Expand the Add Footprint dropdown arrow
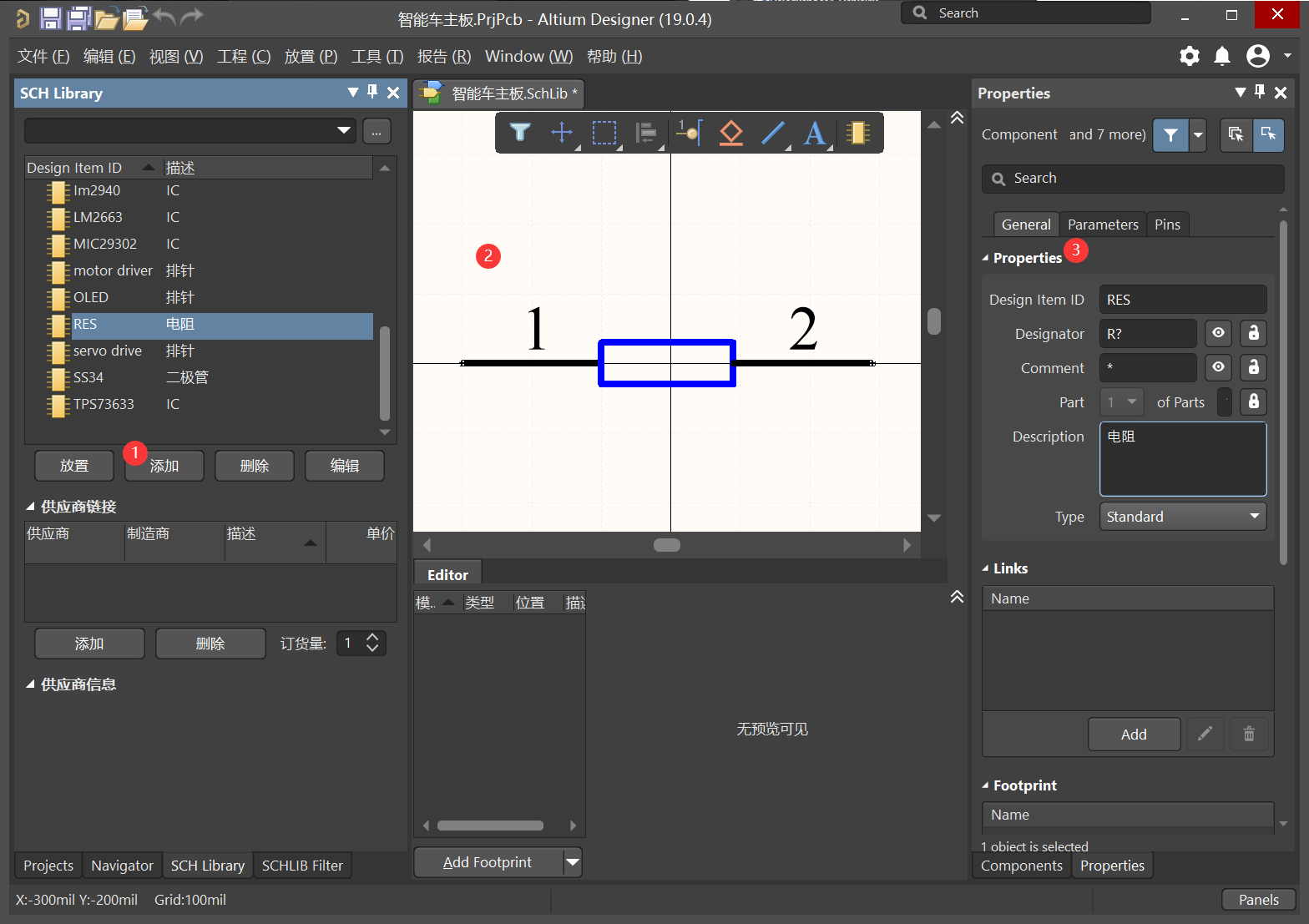Viewport: 1309px width, 924px height. point(573,862)
